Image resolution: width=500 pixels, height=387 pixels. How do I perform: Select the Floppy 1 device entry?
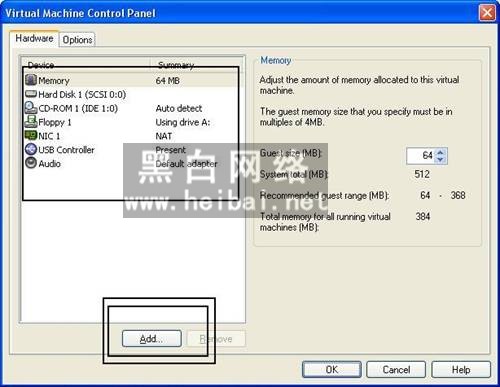point(55,122)
